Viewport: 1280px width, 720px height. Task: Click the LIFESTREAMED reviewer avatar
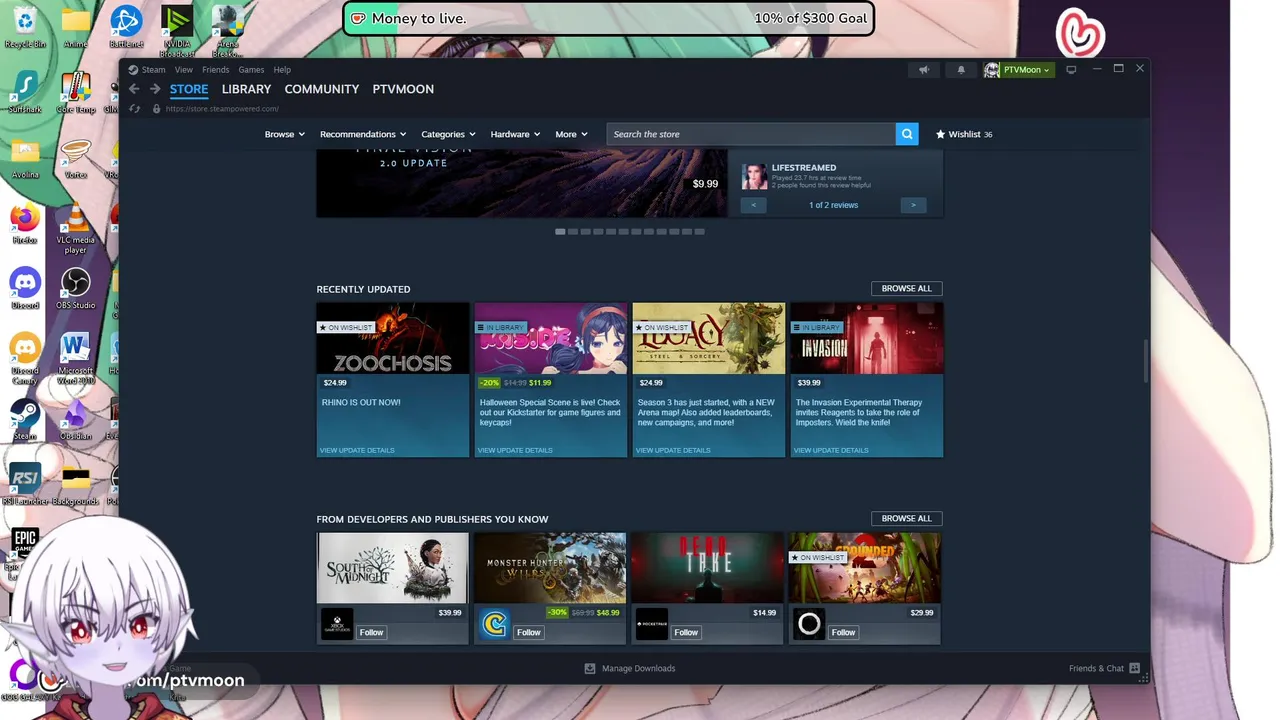(754, 176)
